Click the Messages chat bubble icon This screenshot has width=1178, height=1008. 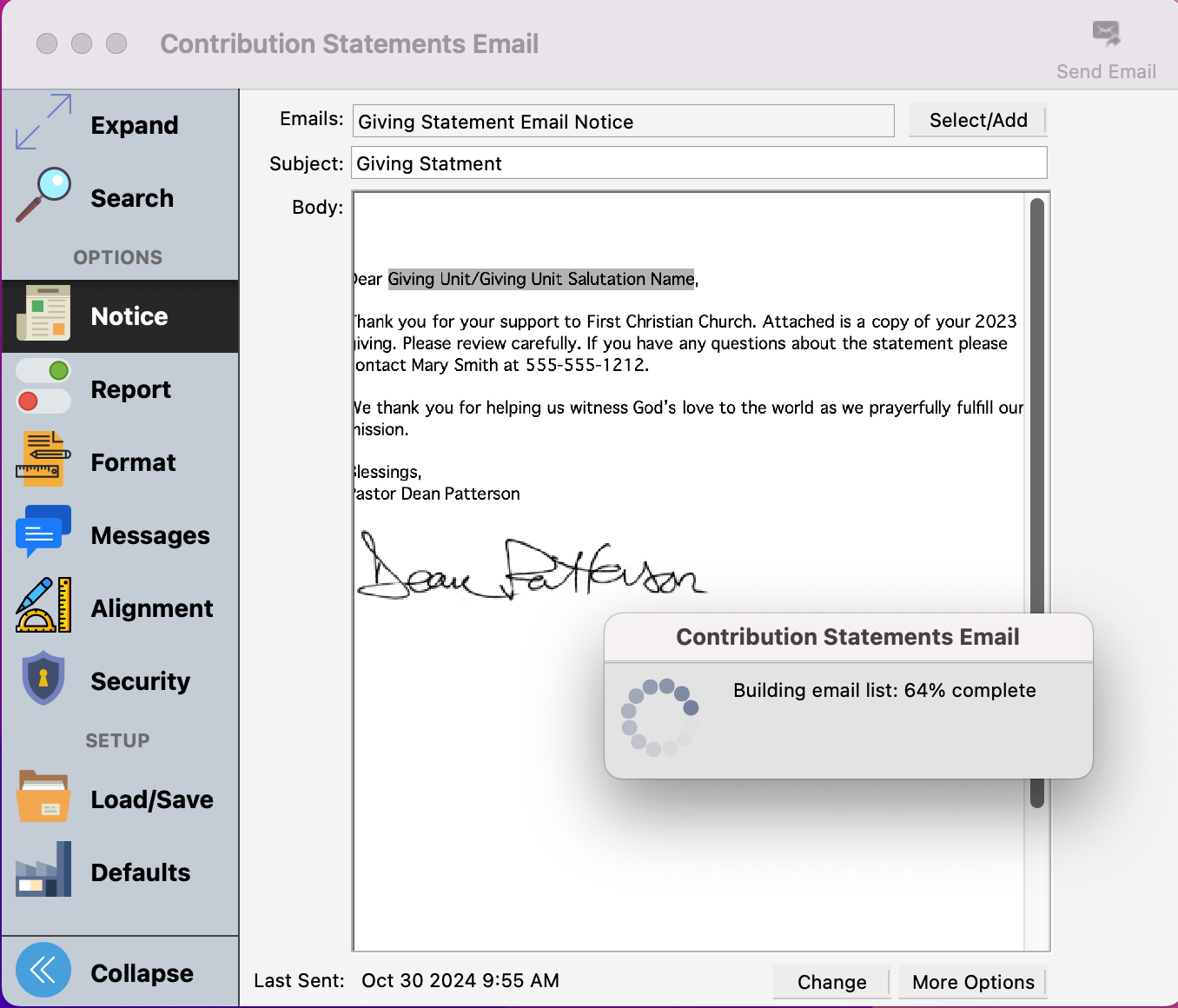pos(43,532)
